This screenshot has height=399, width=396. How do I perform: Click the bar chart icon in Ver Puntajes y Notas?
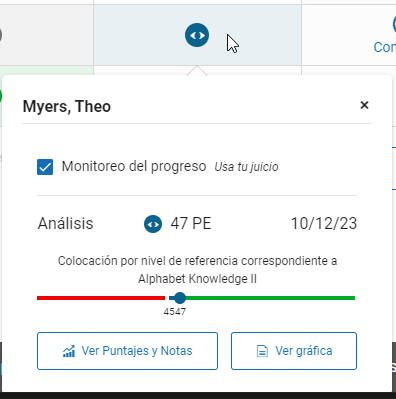69,351
